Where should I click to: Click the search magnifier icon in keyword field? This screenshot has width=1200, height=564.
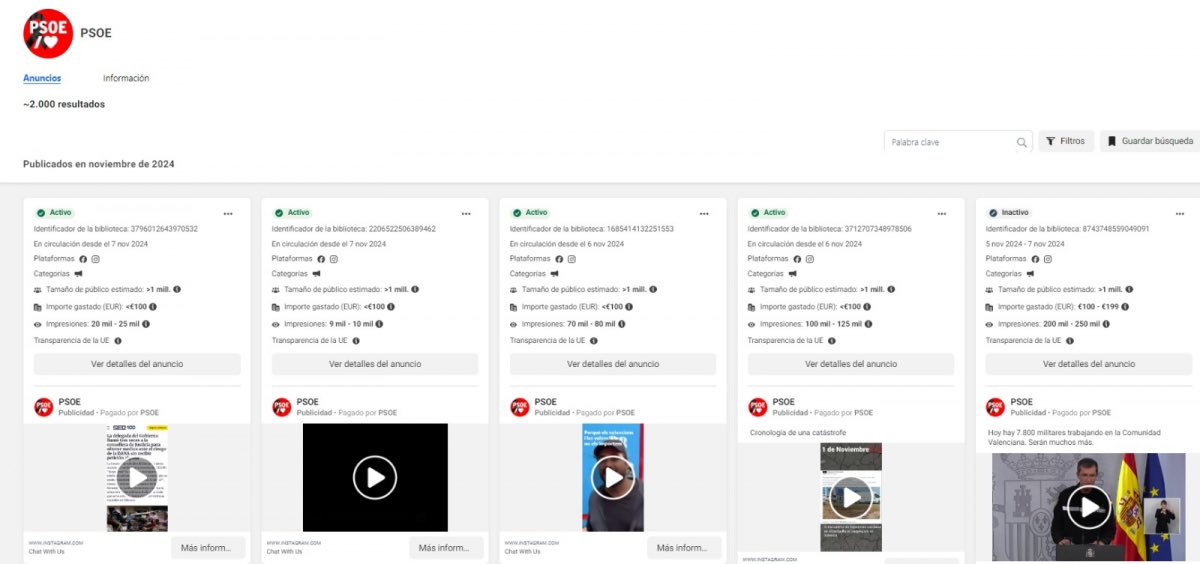(1022, 142)
